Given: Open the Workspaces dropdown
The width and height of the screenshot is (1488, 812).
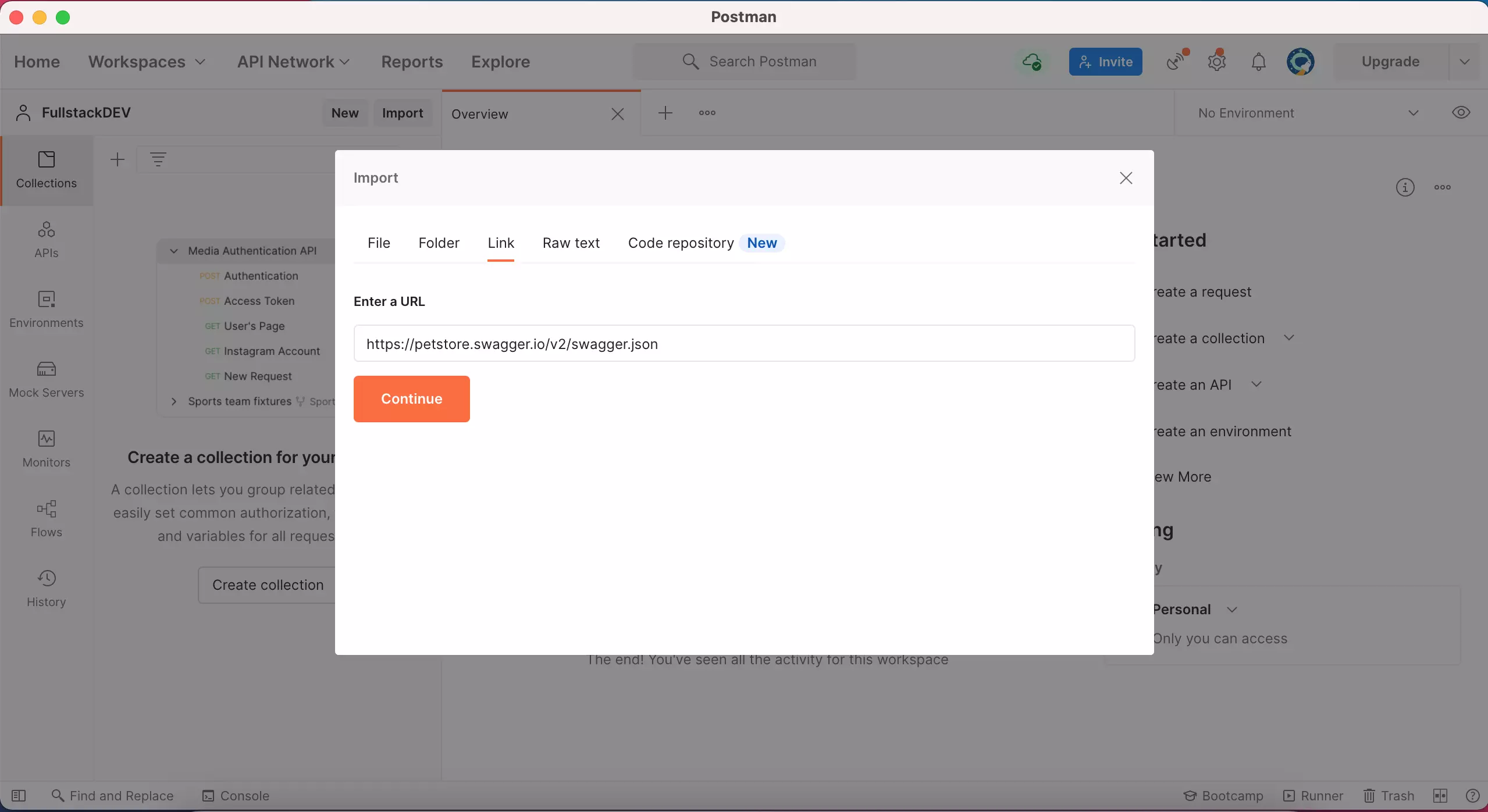Looking at the screenshot, I should pyautogui.click(x=147, y=62).
